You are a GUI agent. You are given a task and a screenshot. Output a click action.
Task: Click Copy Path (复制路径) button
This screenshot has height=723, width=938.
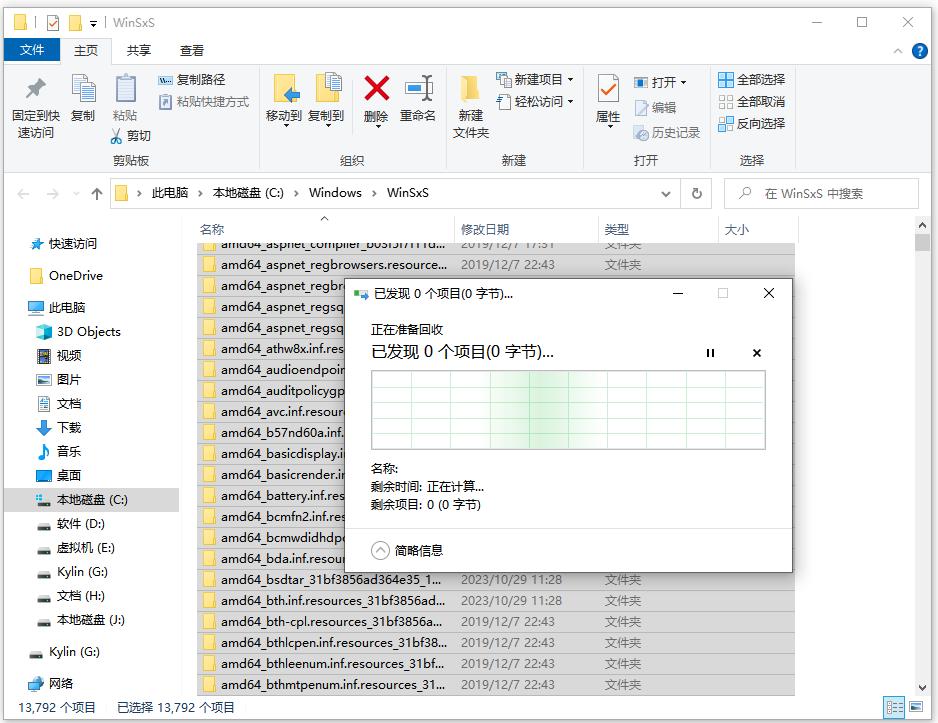pyautogui.click(x=192, y=79)
